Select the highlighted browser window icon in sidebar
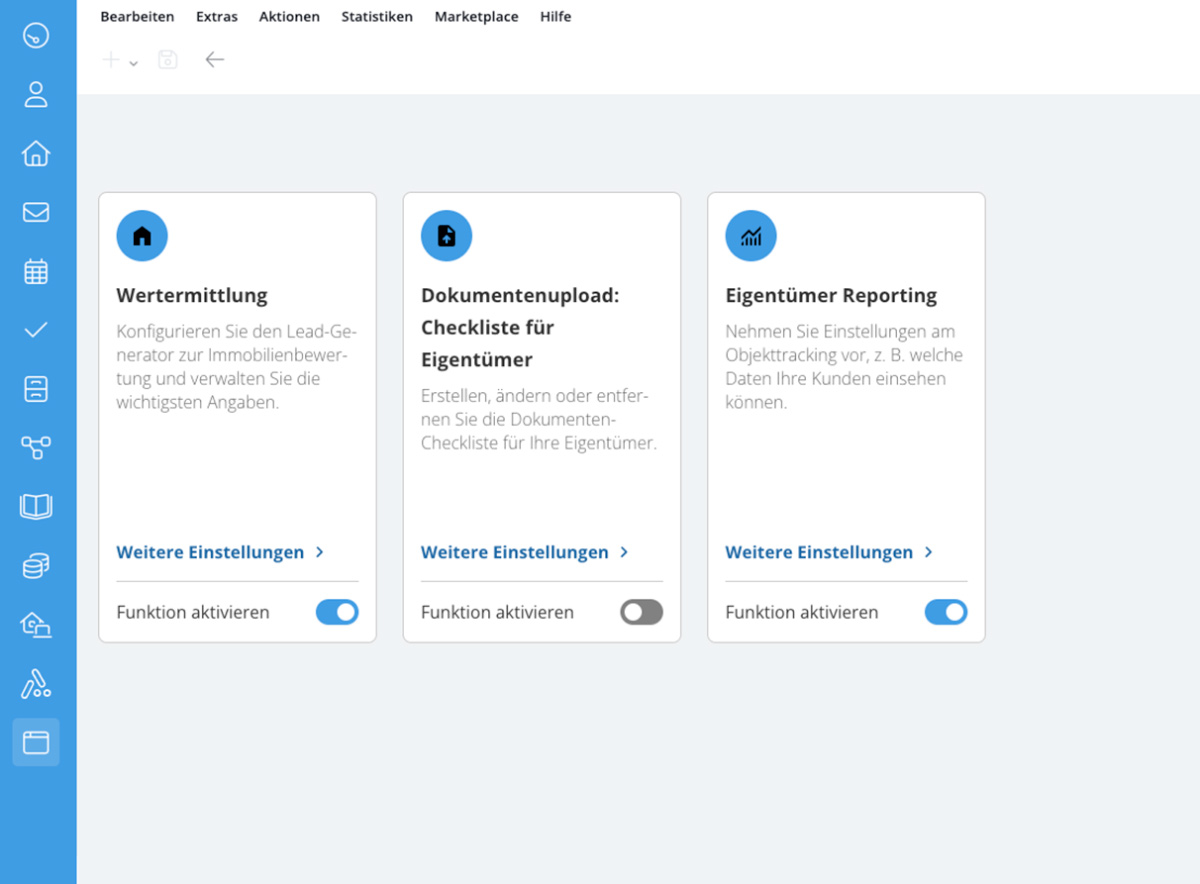Image resolution: width=1200 pixels, height=884 pixels. click(x=36, y=742)
